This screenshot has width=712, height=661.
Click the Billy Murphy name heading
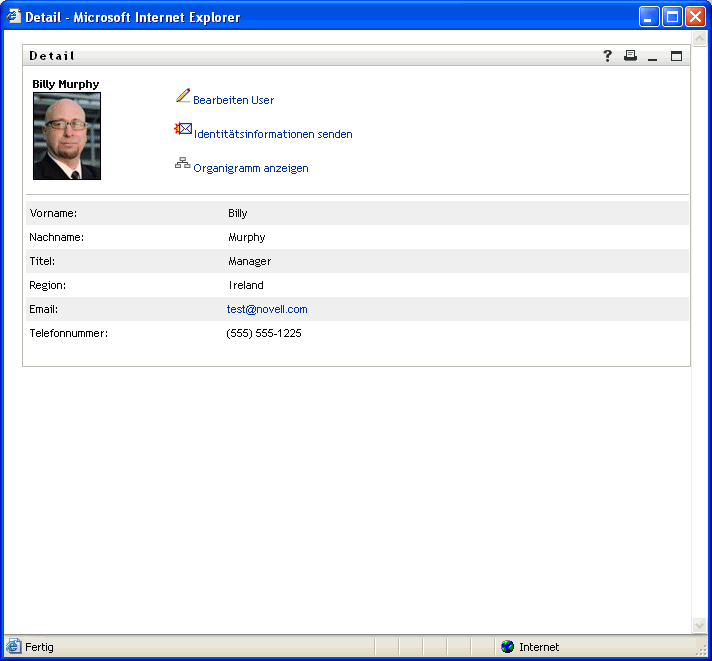66,84
